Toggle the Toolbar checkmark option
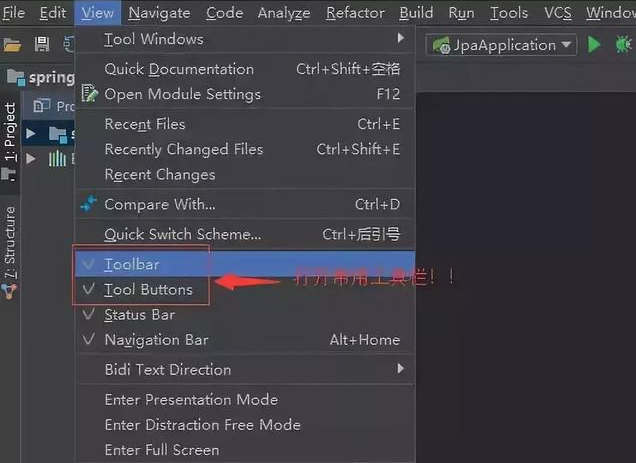The height and width of the screenshot is (463, 636). [245, 265]
